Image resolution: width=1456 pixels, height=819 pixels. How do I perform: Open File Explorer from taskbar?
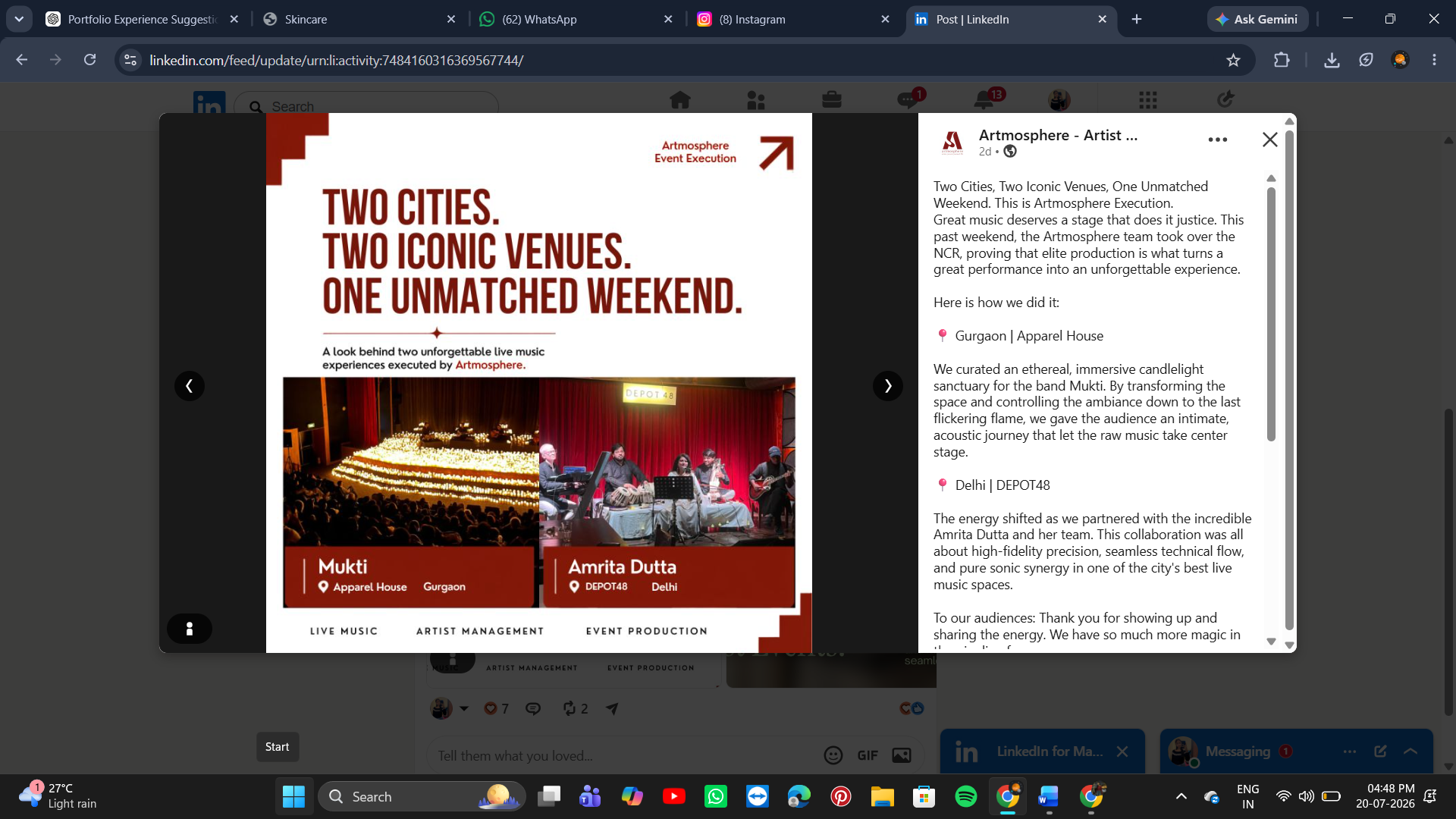tap(882, 797)
